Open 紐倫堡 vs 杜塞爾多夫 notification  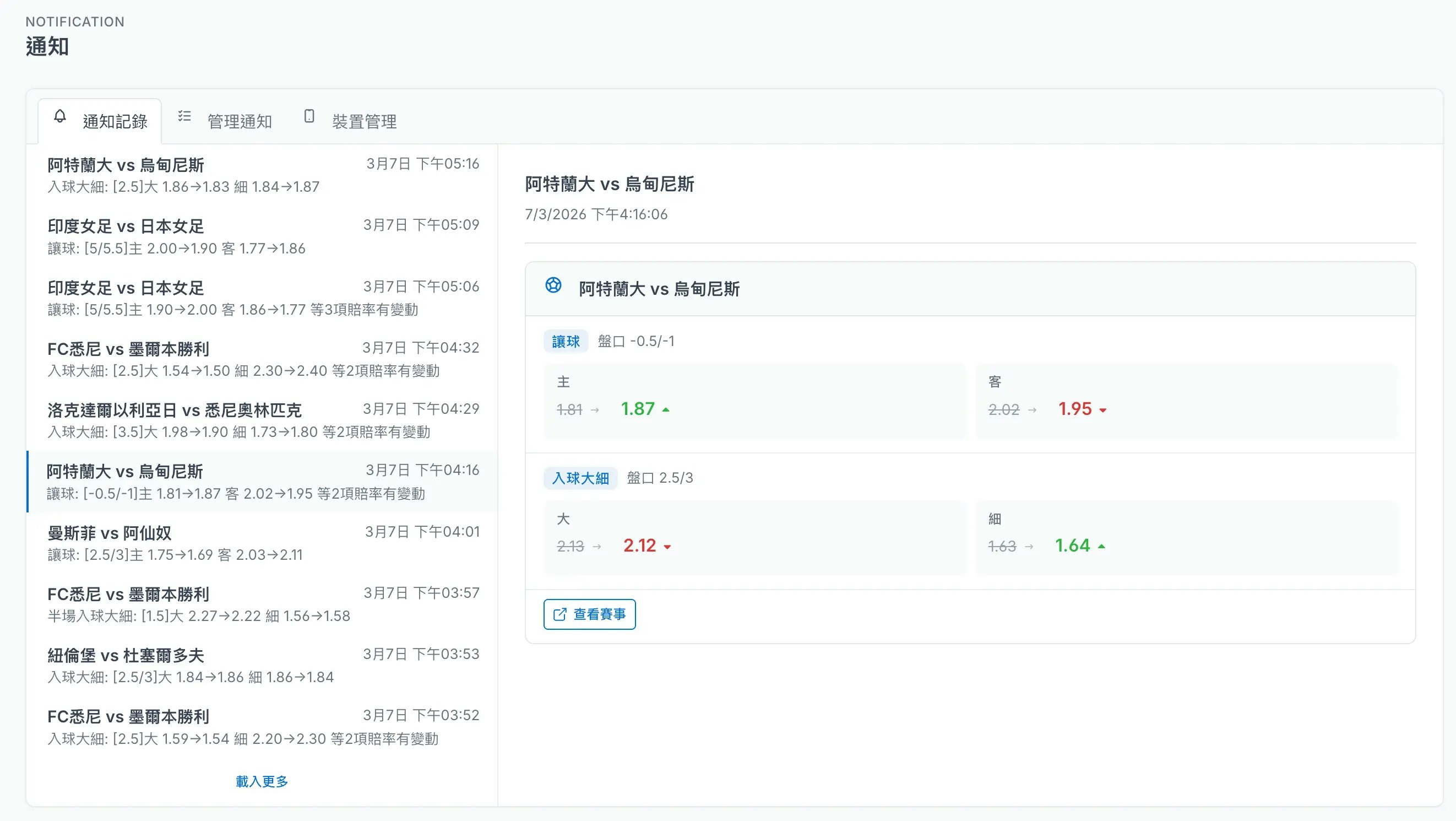[x=263, y=666]
